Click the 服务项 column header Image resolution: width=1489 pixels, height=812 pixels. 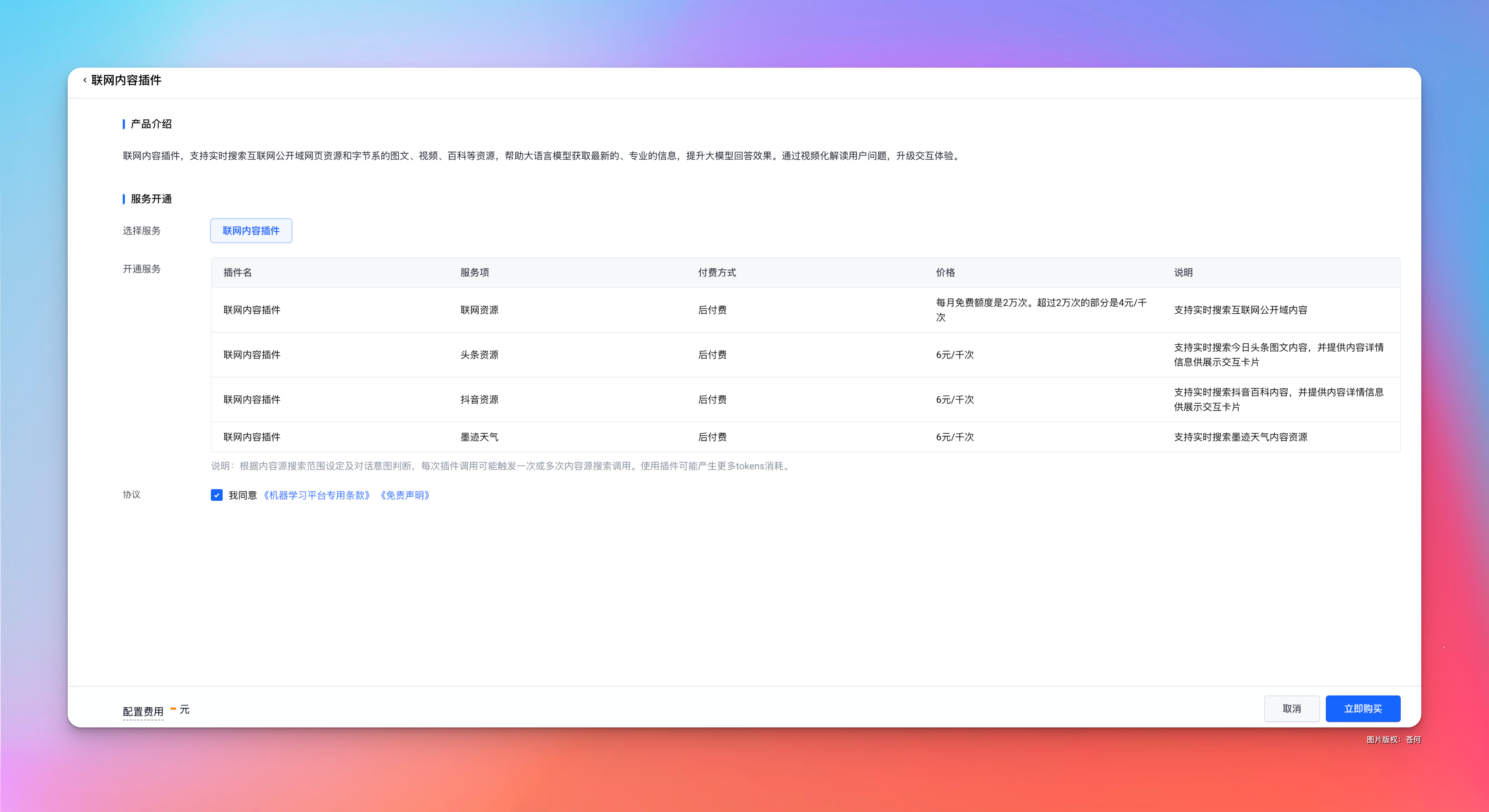click(474, 273)
